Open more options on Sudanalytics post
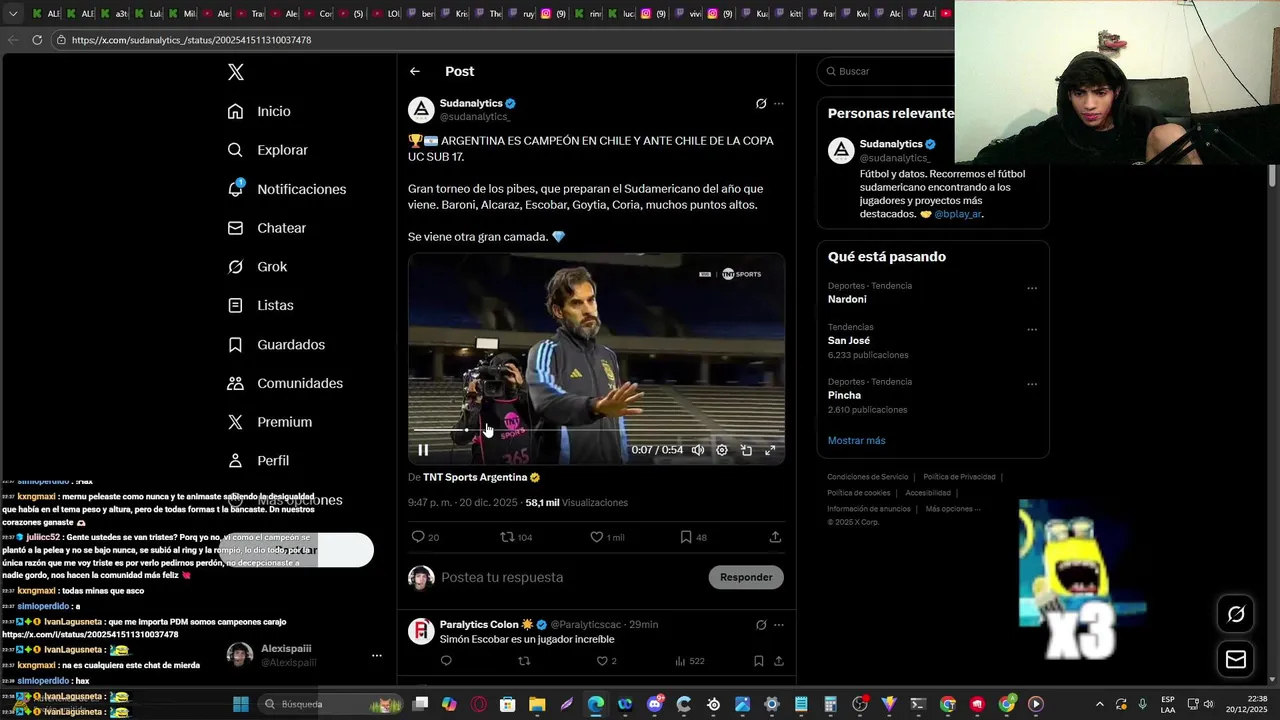The image size is (1280, 720). click(779, 103)
